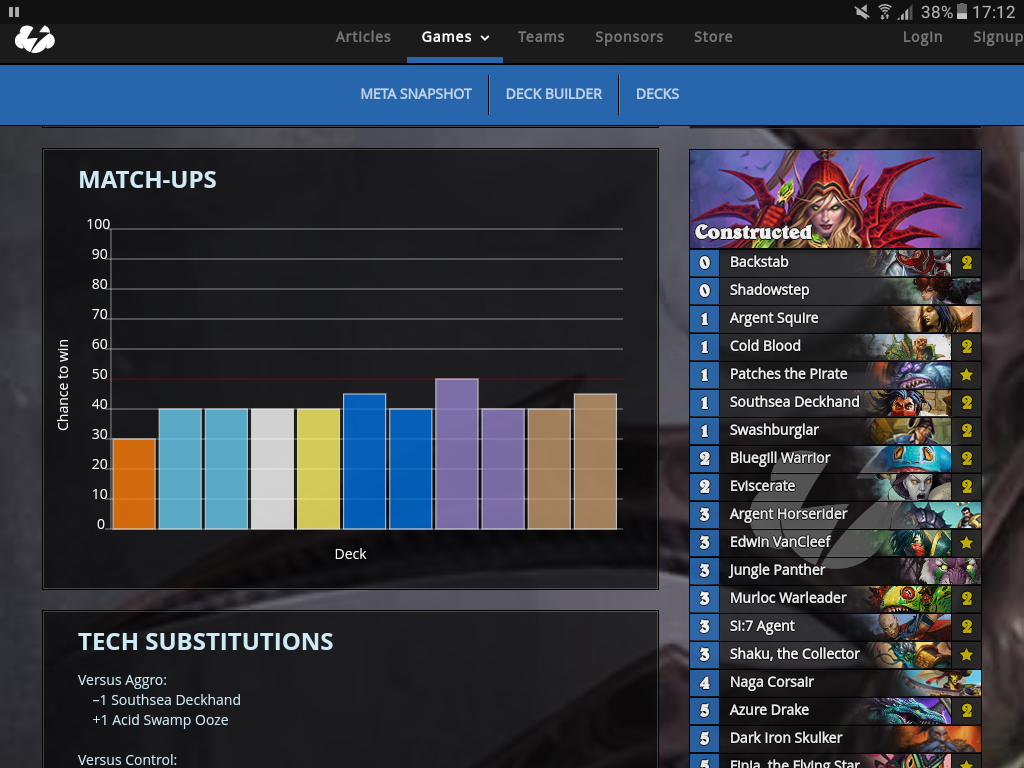Click the TECH SUBSTITUTIONS heading
Image resolution: width=1024 pixels, height=768 pixels.
coord(206,642)
